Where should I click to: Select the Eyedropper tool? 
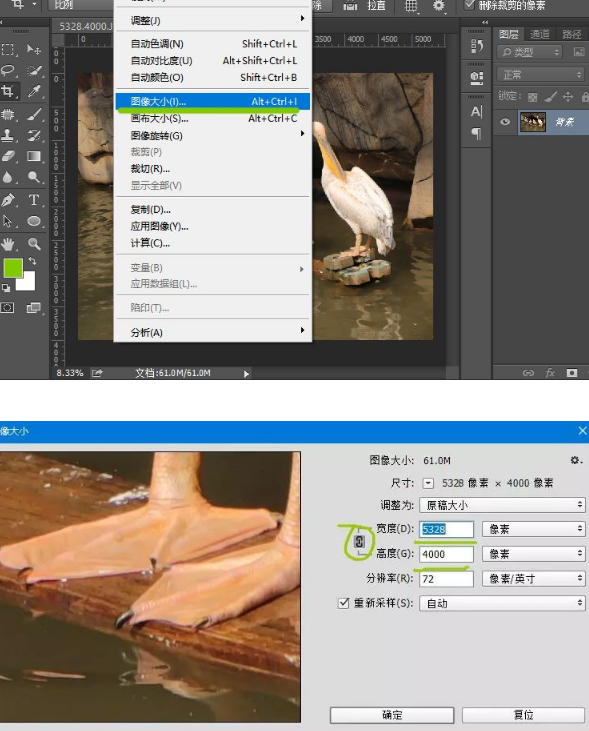(x=34, y=91)
